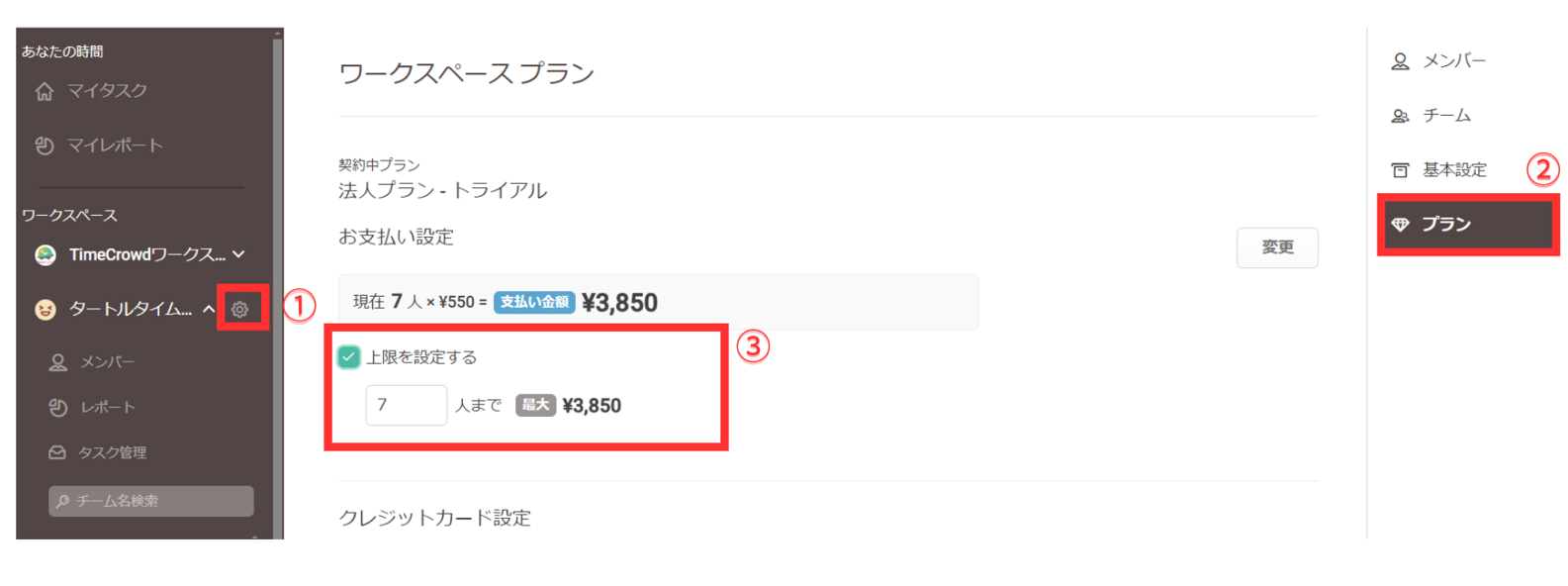Expand the TimeCrowdワークス workspace dropdown

(237, 253)
